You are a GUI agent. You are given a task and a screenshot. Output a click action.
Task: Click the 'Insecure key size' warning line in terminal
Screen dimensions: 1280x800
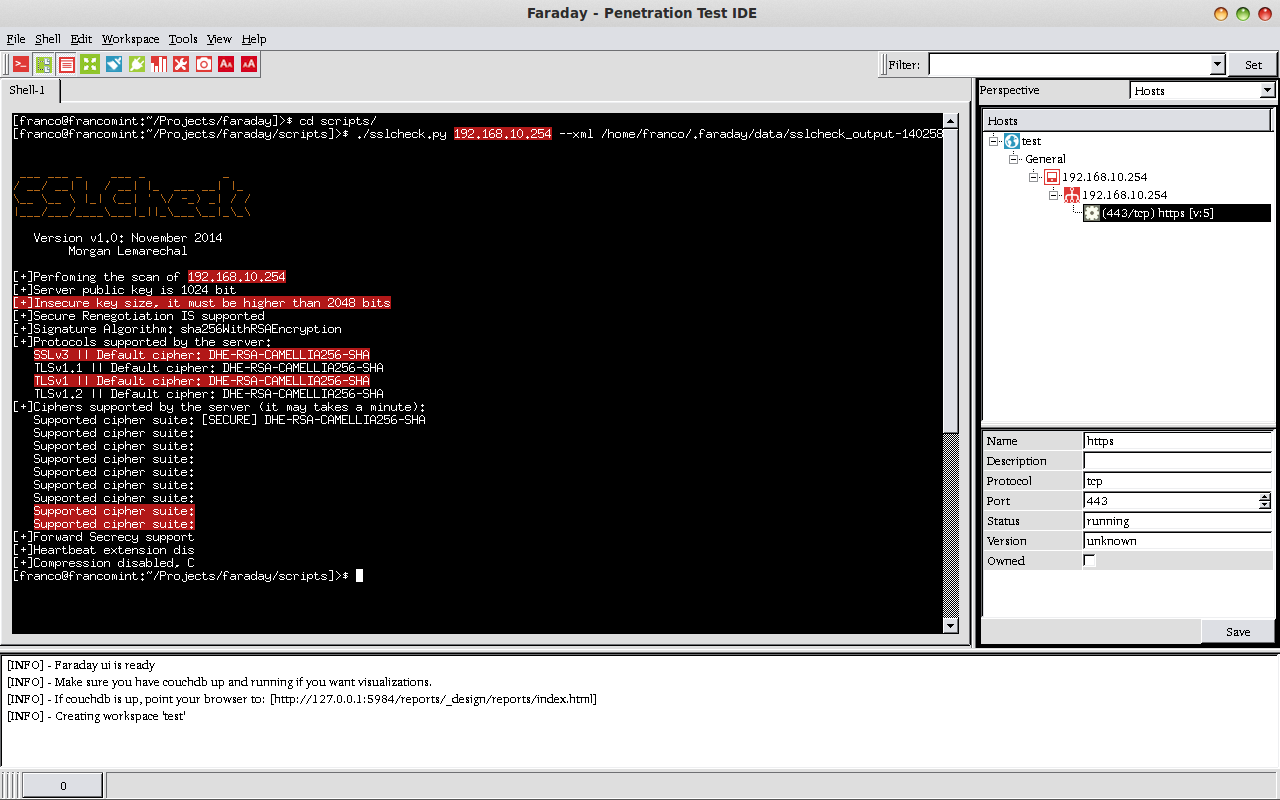[x=202, y=303]
